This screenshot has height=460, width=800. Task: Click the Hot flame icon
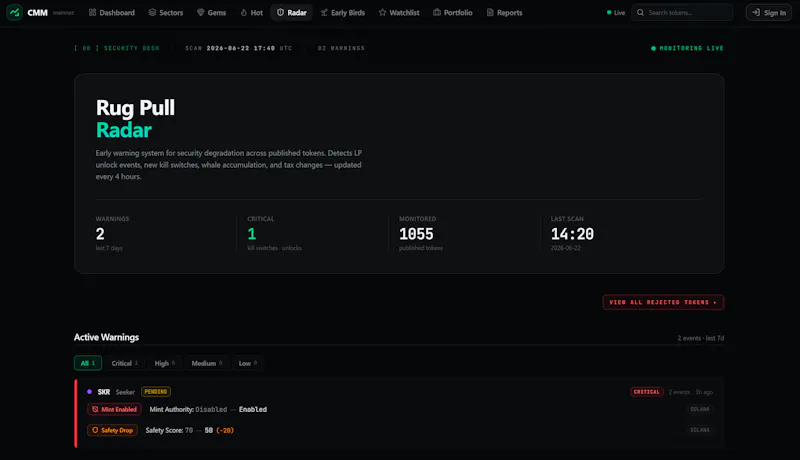pyautogui.click(x=243, y=12)
